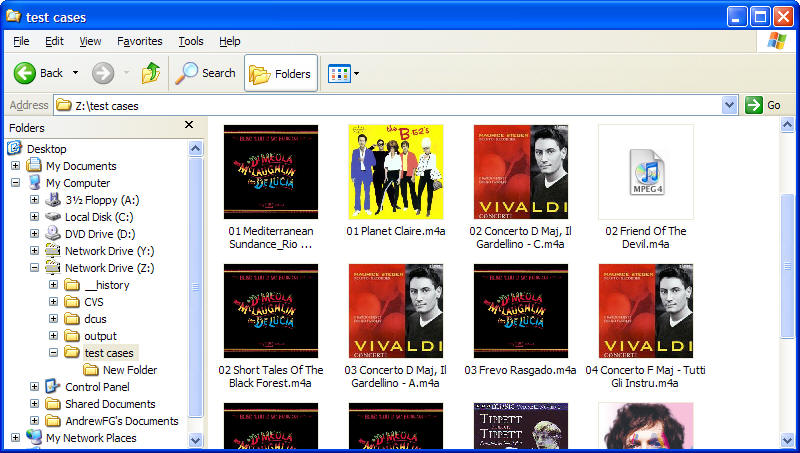Select the __history folder icon
The width and height of the screenshot is (800, 453).
click(x=72, y=285)
